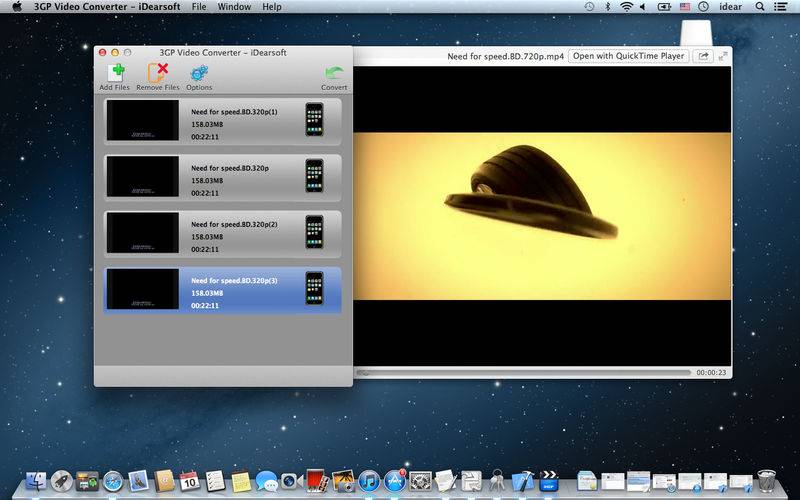The width and height of the screenshot is (800, 500).
Task: Open the idear user menu
Action: (x=731, y=7)
